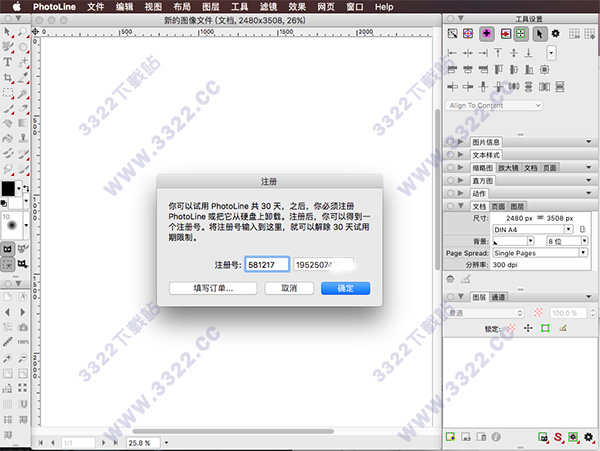The height and width of the screenshot is (451, 600).
Task: Activate the magenta plus layer mode icon
Action: coord(486,34)
